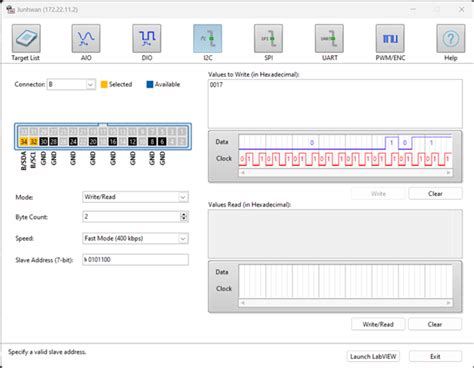Click black ground pin 6
Viewport: 474px width, 368px height.
[x=162, y=142]
